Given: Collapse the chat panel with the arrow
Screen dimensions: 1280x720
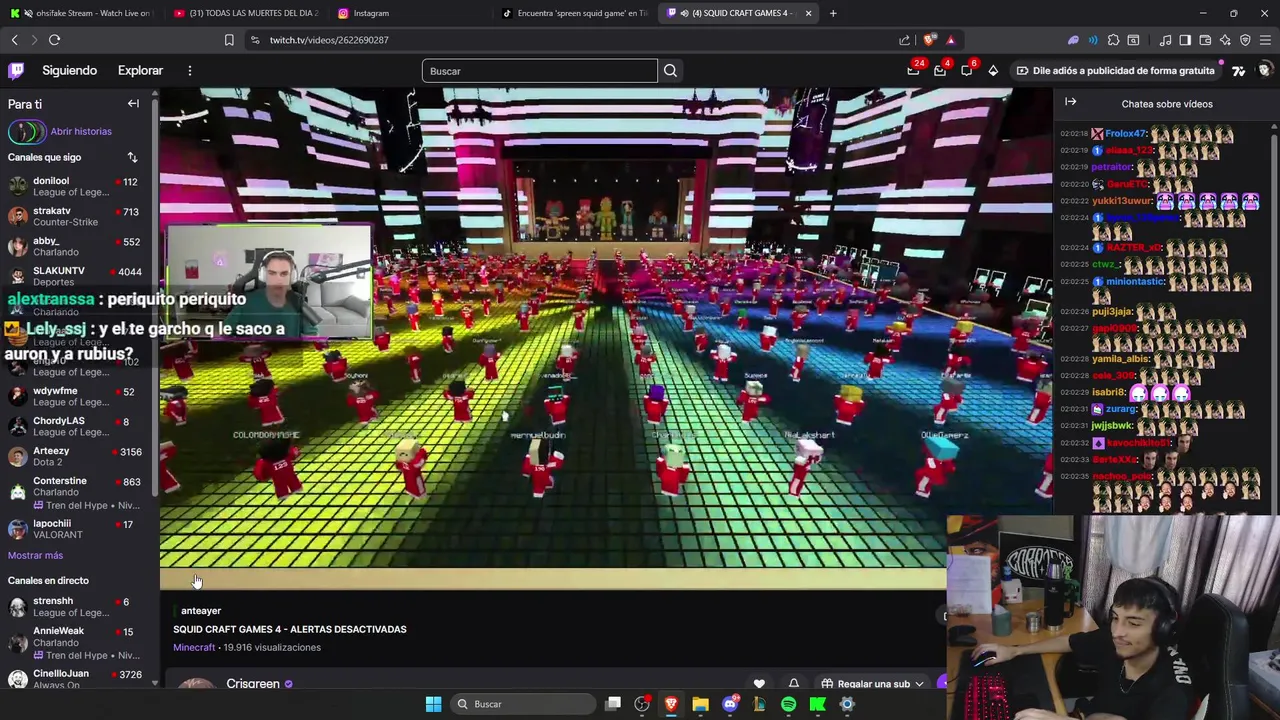Looking at the screenshot, I should point(1071,102).
